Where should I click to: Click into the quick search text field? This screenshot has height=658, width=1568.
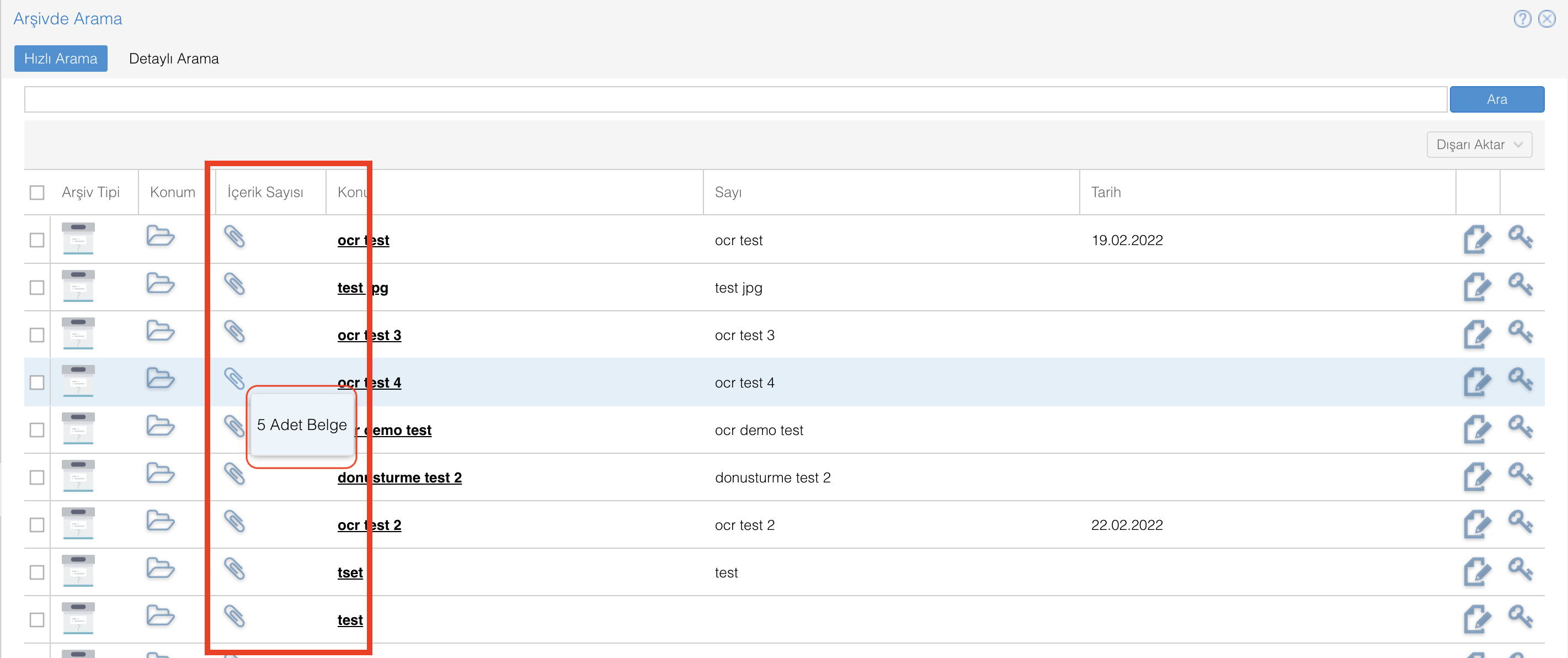[x=735, y=99]
